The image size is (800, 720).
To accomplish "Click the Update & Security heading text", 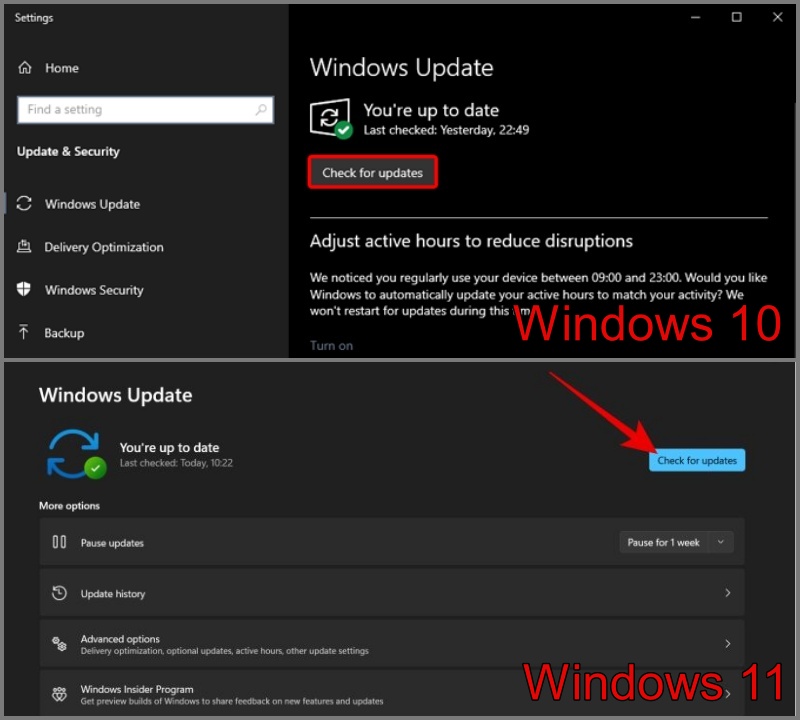I will coord(68,152).
